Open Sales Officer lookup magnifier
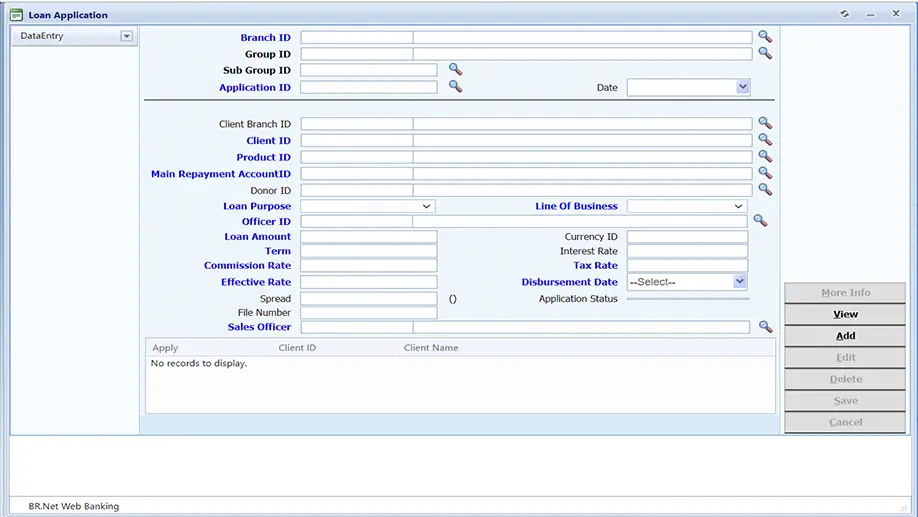This screenshot has width=918, height=517. click(765, 326)
